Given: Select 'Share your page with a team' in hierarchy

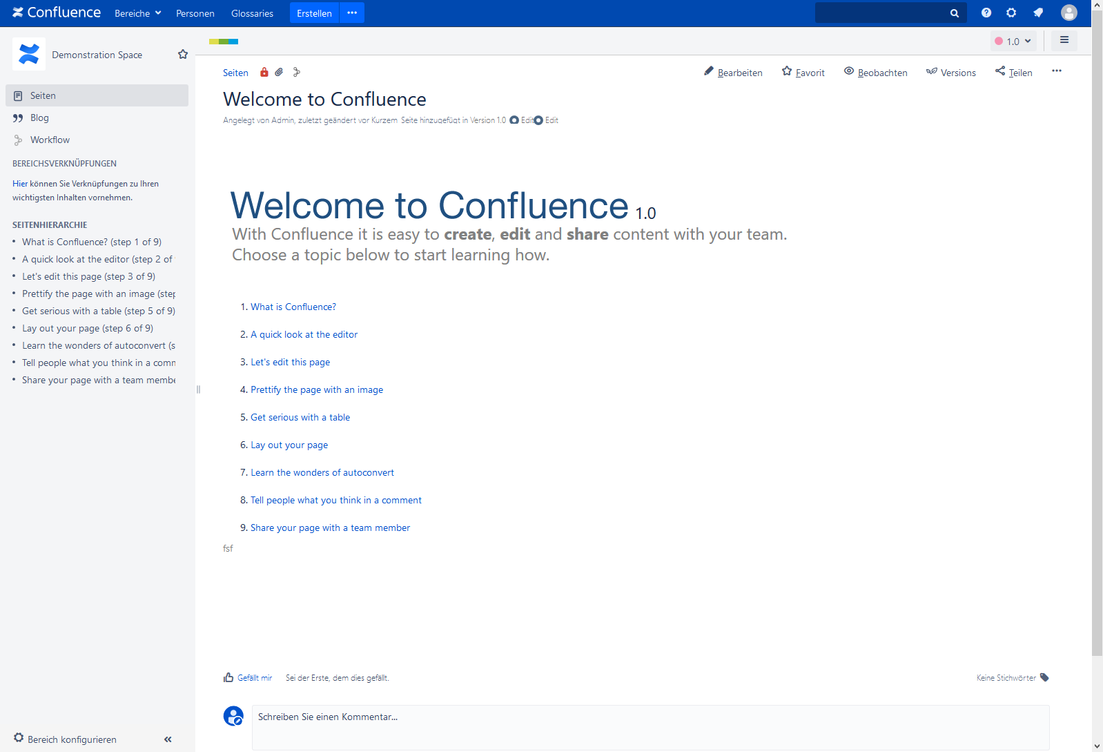Looking at the screenshot, I should pos(98,380).
